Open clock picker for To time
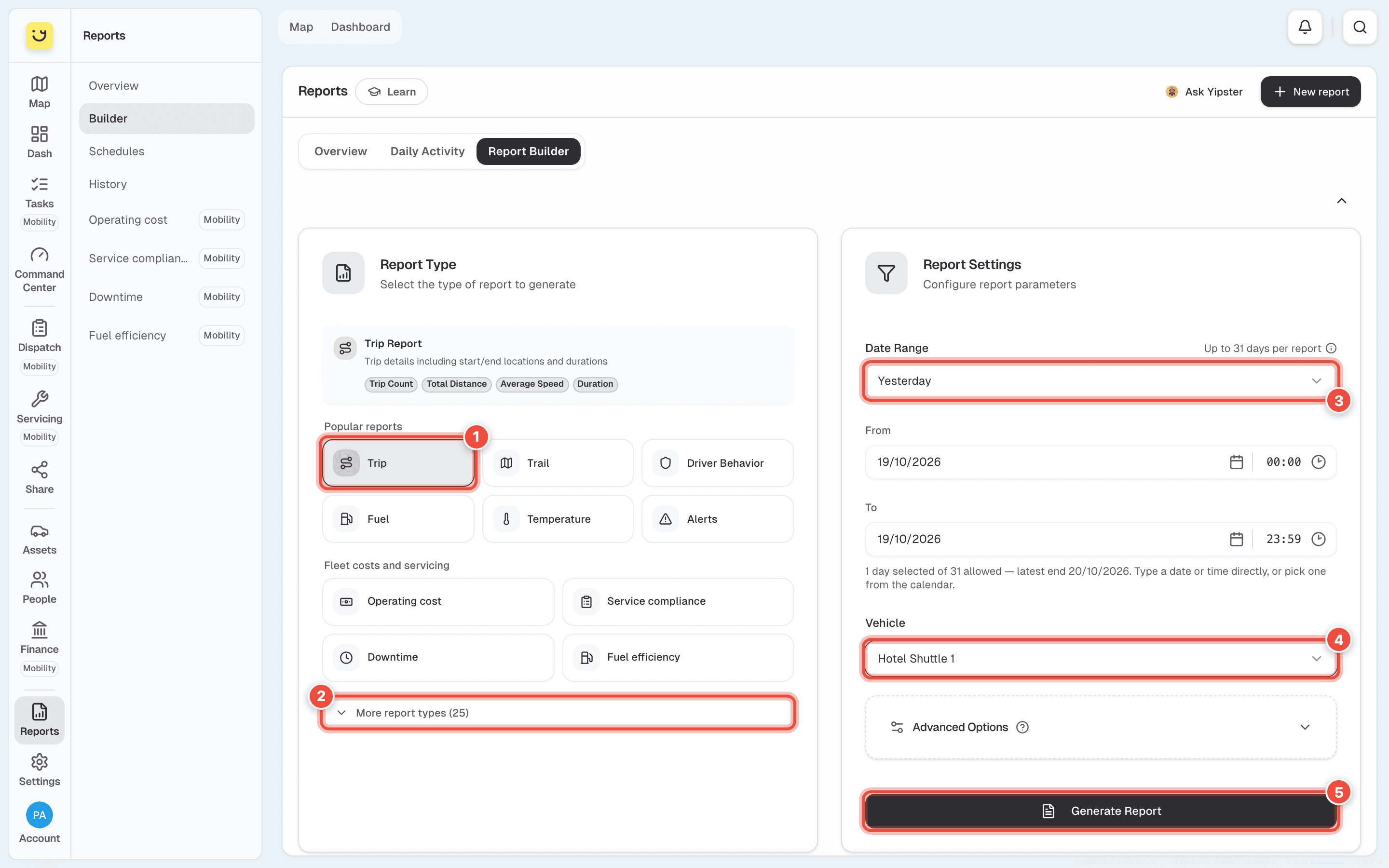Screen dimensions: 1389x868 [x=1319, y=539]
